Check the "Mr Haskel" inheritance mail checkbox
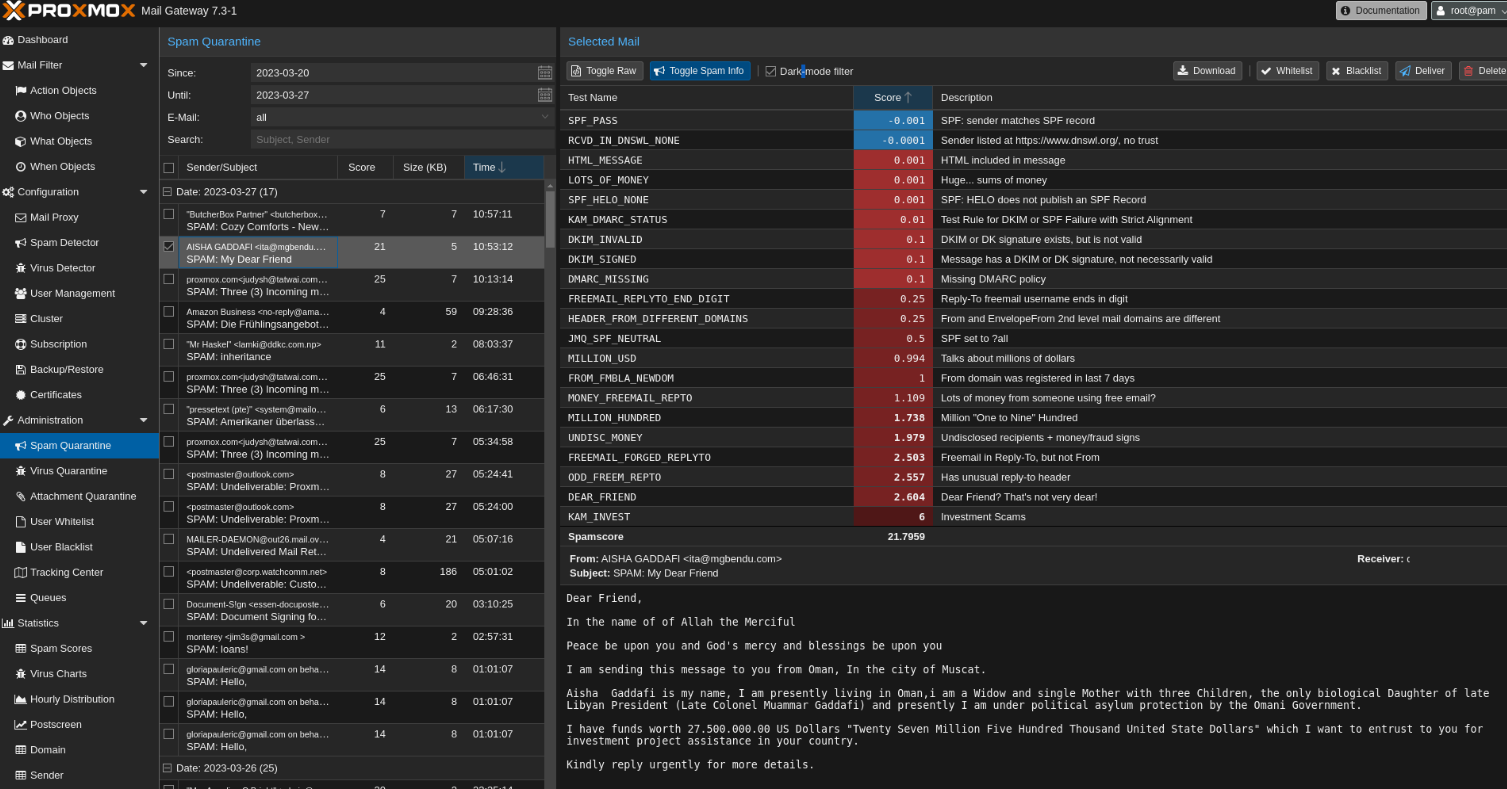This screenshot has width=1507, height=789. click(169, 344)
